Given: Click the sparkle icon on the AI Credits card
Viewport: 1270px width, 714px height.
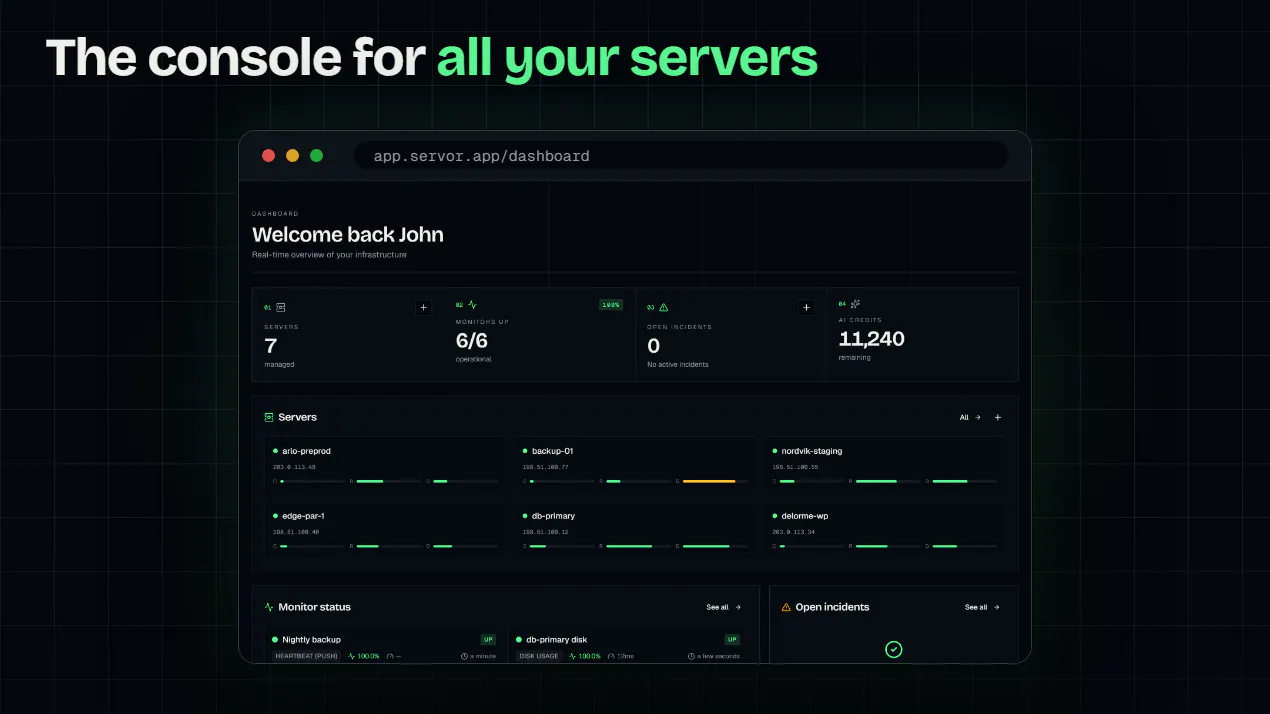Looking at the screenshot, I should click(855, 304).
